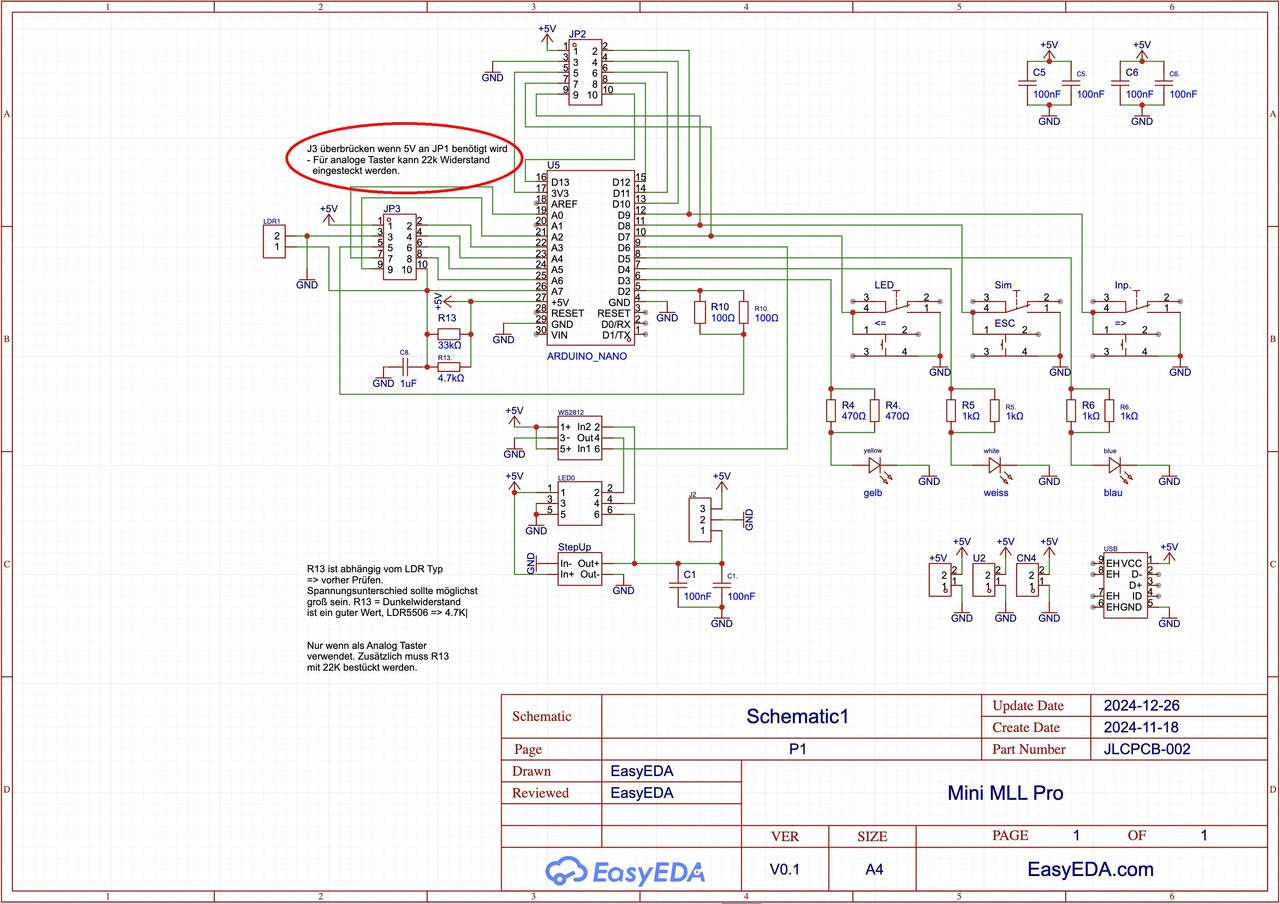Open the EasyEDA.com link in title block
The width and height of the screenshot is (1280, 904).
click(x=1090, y=869)
